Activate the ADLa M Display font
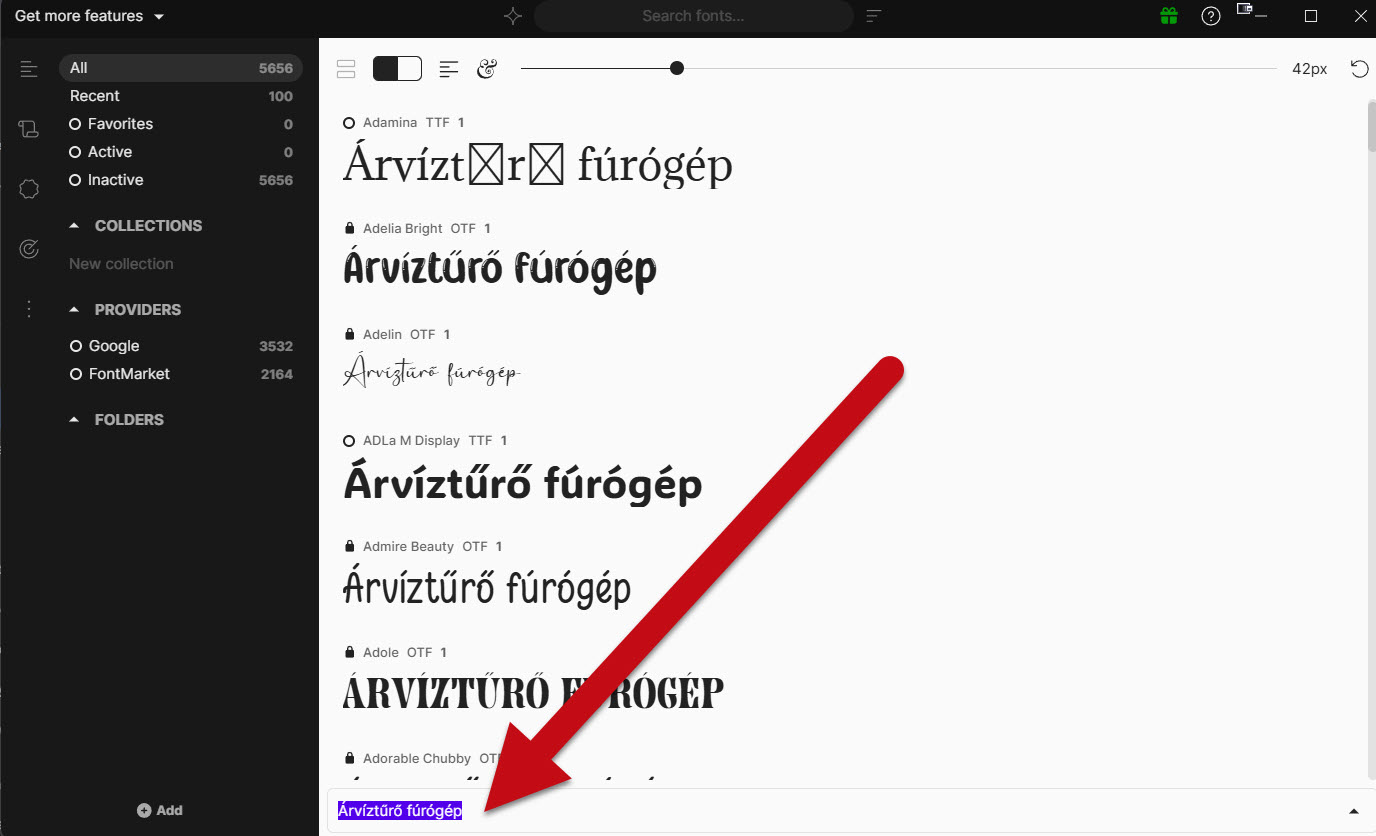 click(349, 441)
